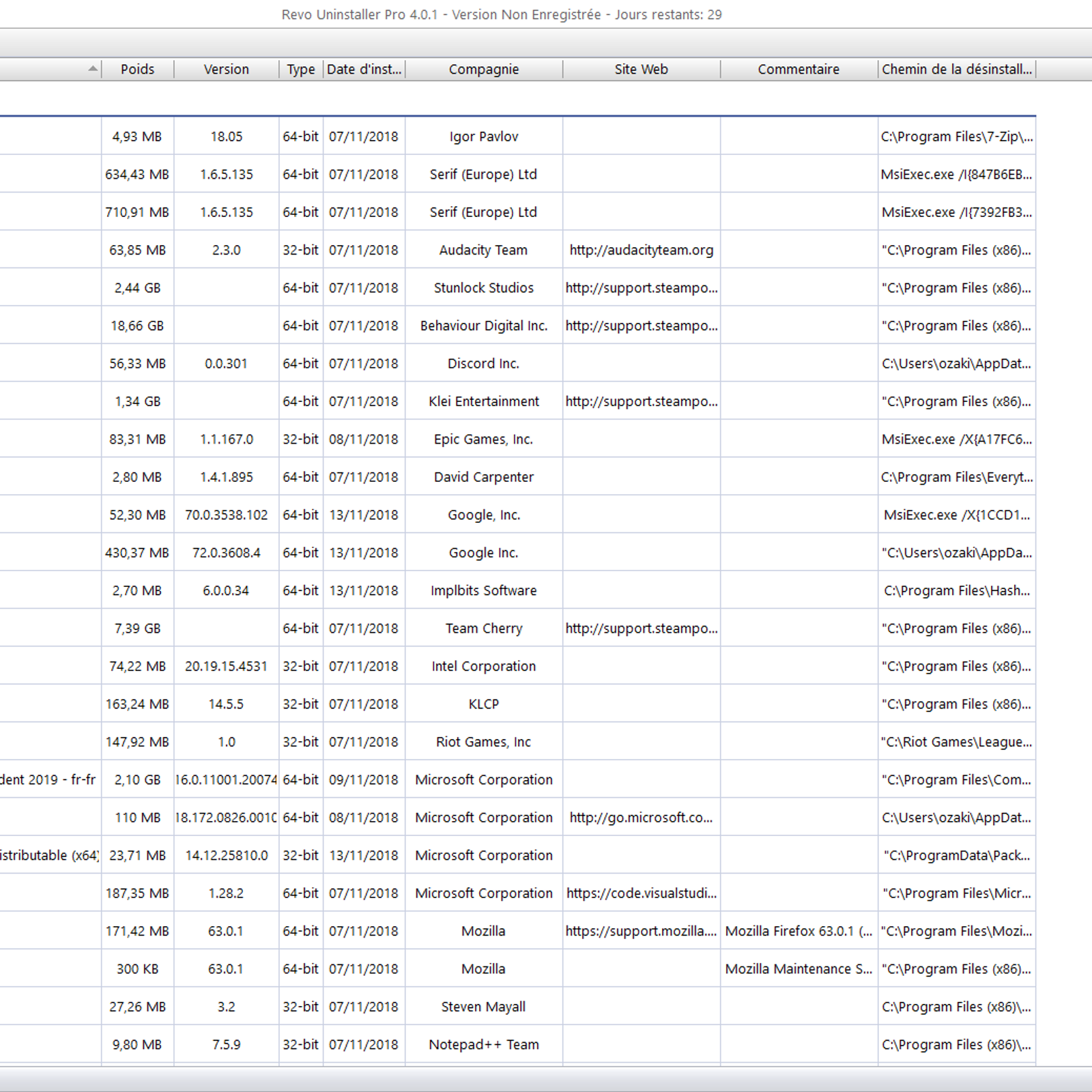Select the istributable (x64) row name
Image resolution: width=1092 pixels, height=1092 pixels.
[50, 855]
